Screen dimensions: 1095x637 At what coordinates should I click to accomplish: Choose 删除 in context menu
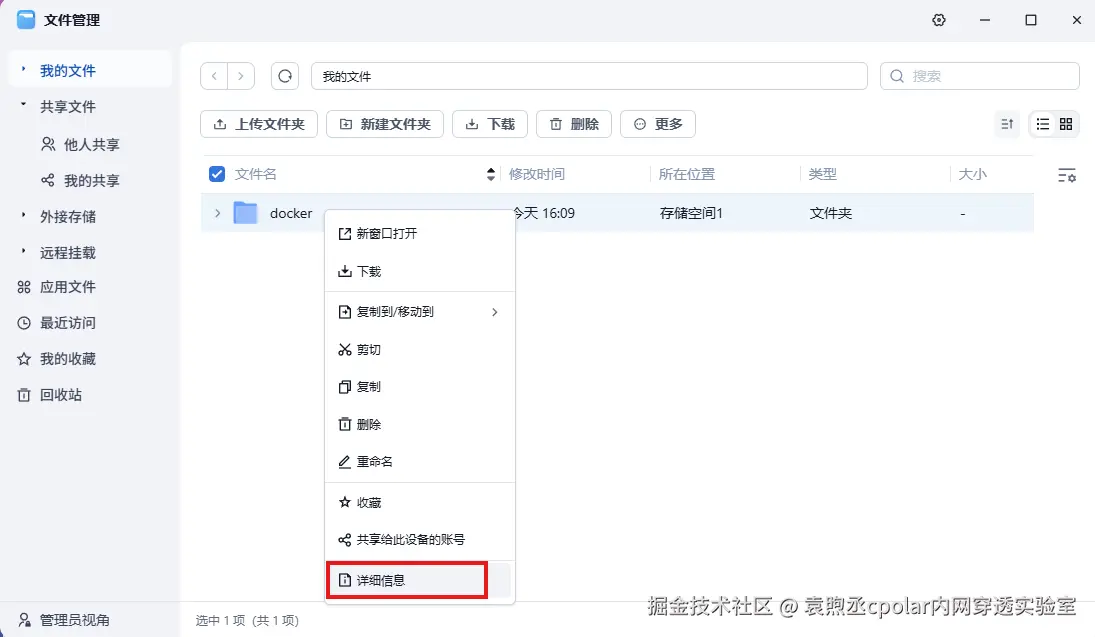(420, 425)
